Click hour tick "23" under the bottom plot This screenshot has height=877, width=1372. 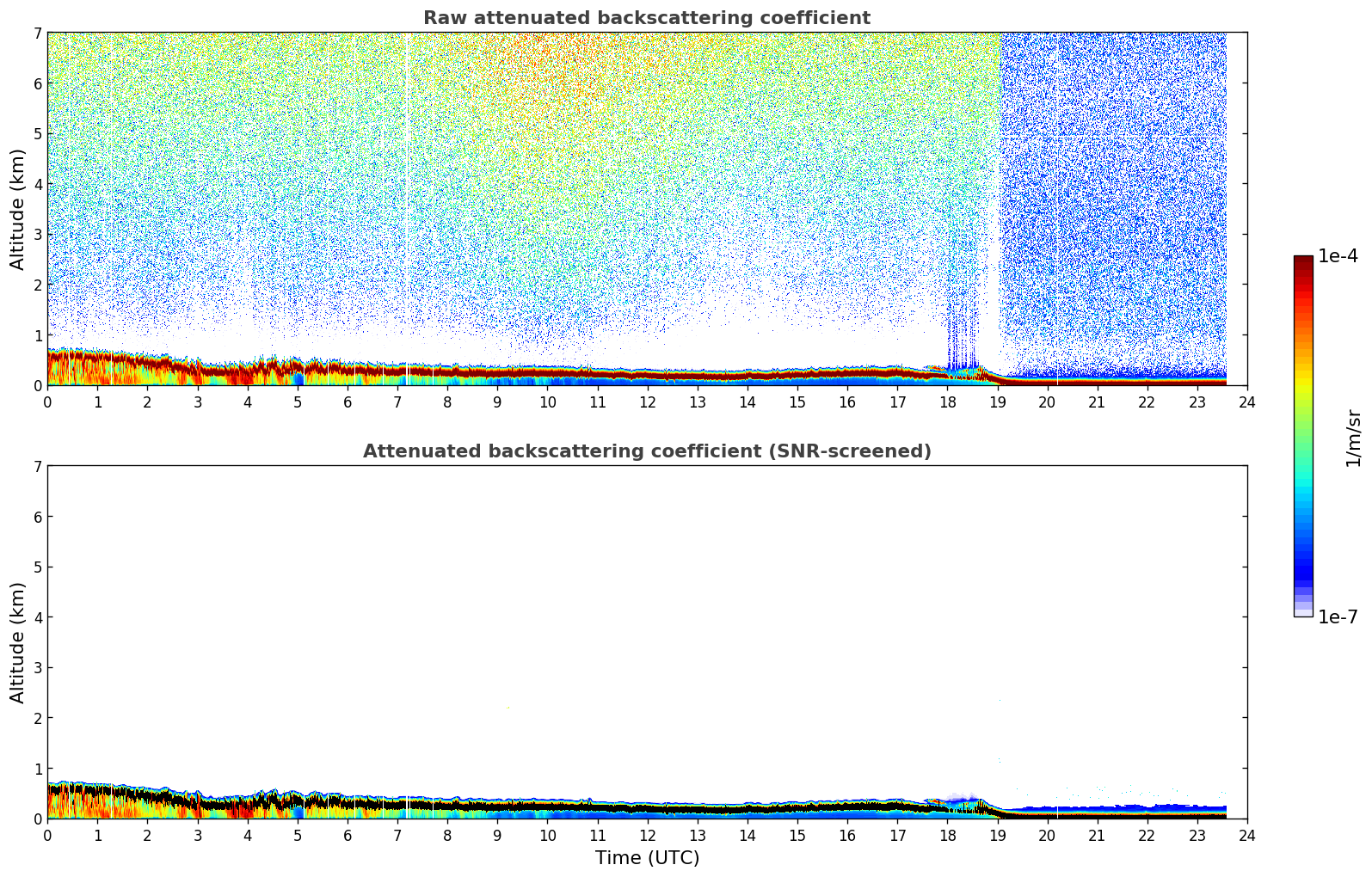1197,835
